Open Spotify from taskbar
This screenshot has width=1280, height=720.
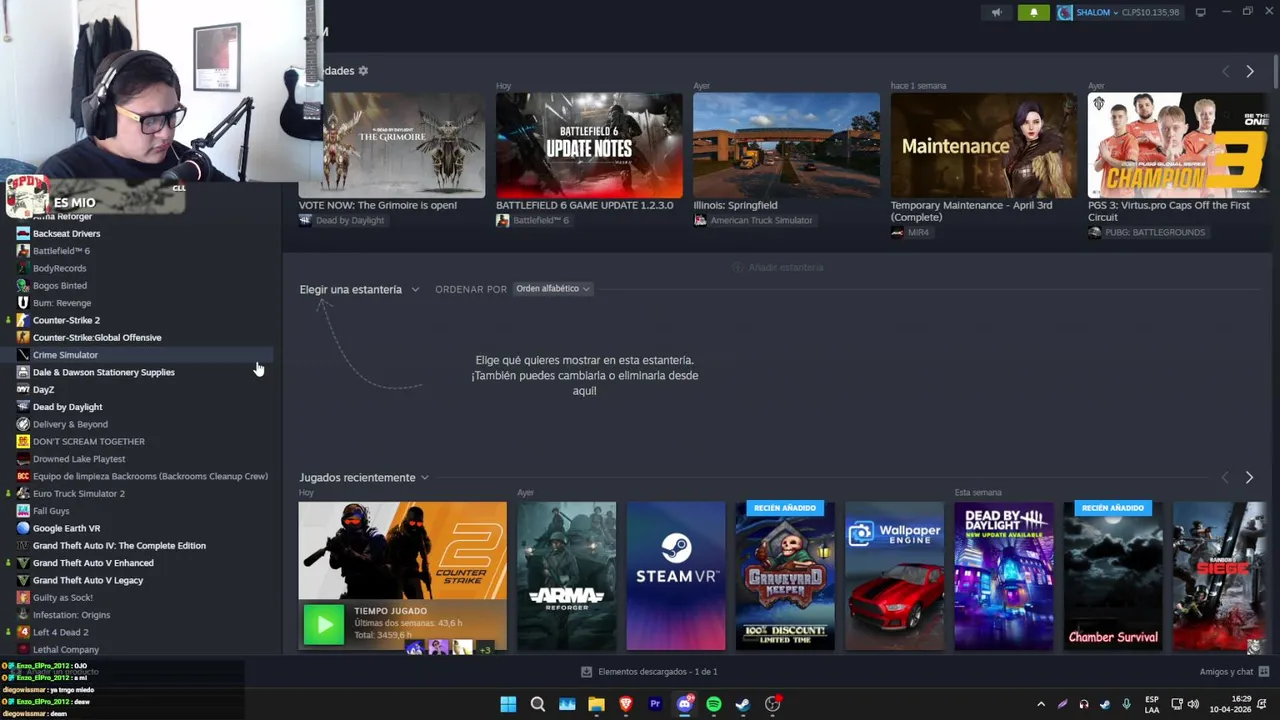click(714, 704)
